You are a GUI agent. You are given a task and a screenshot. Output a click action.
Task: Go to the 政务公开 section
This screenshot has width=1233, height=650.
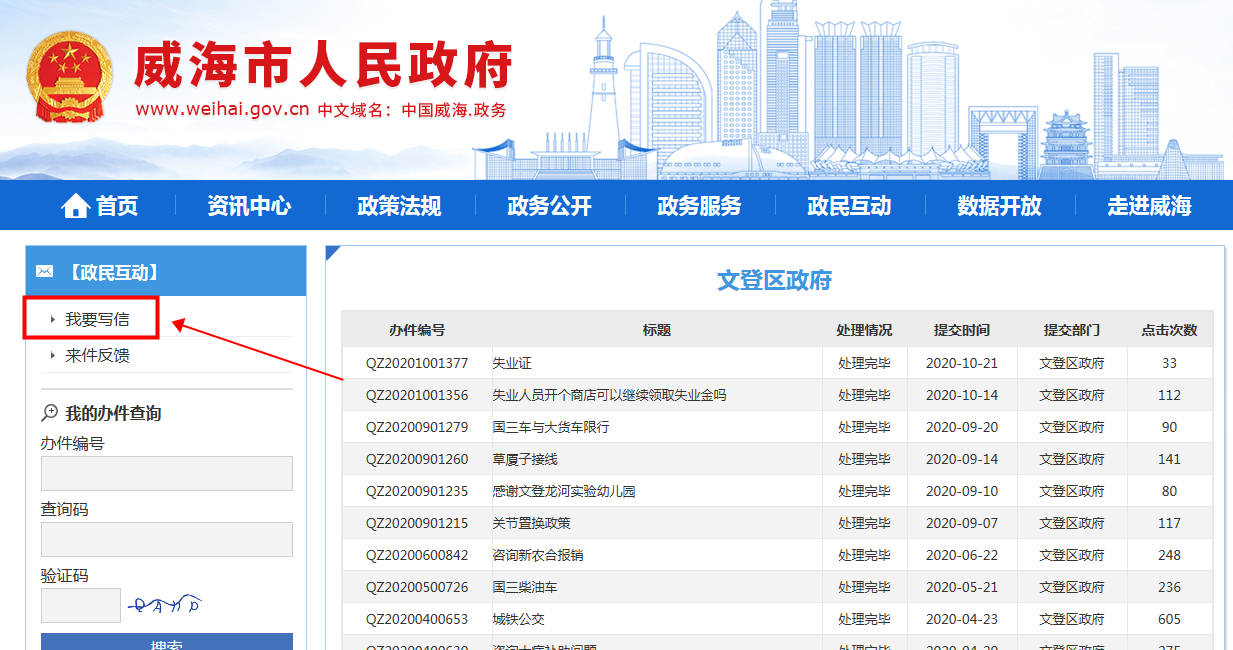click(549, 206)
